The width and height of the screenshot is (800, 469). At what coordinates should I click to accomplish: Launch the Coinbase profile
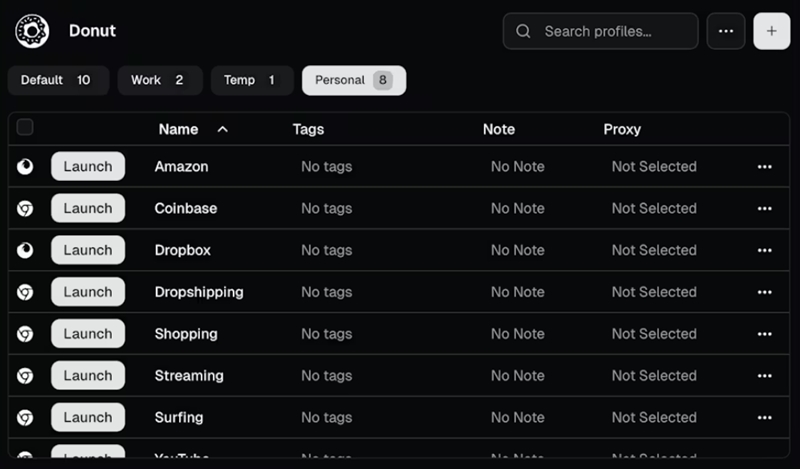click(88, 209)
